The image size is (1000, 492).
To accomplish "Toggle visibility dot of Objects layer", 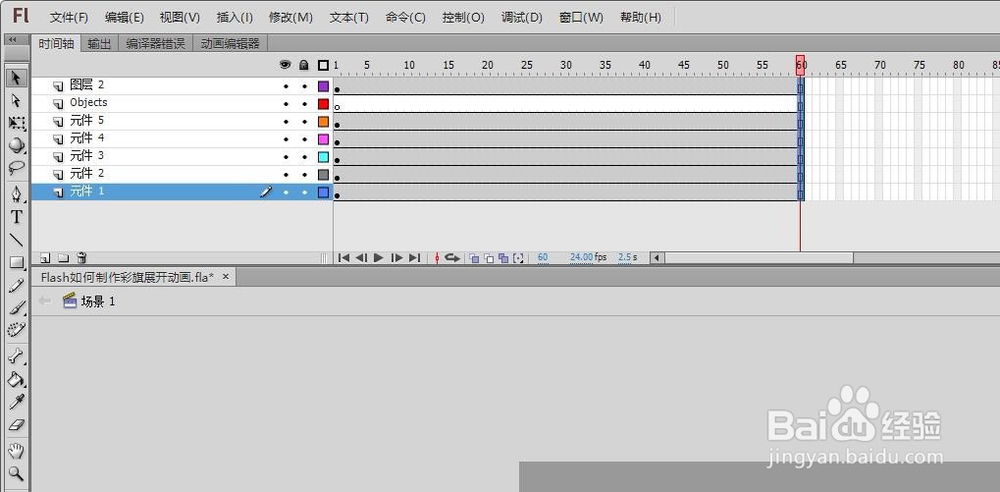I will (x=286, y=104).
